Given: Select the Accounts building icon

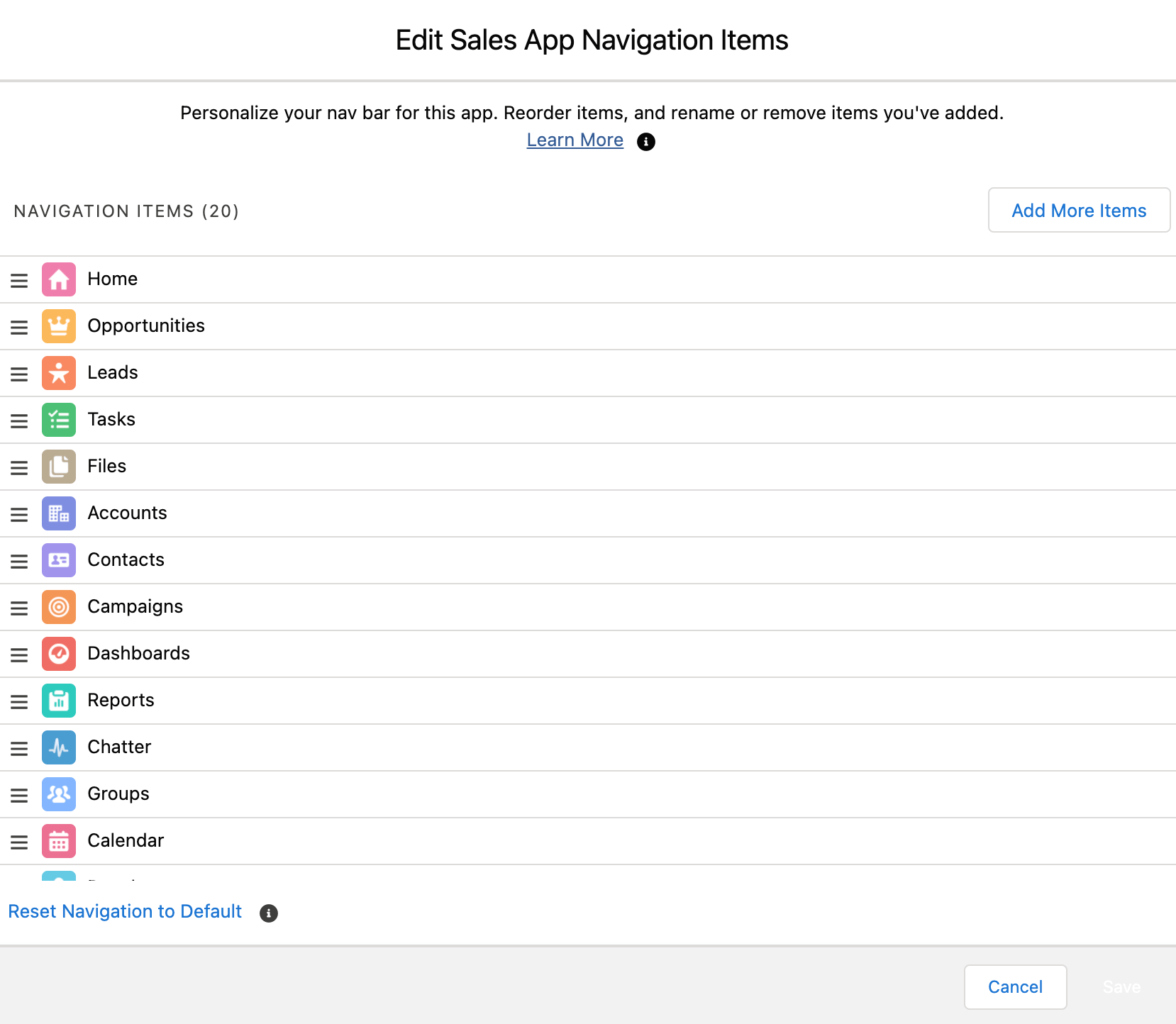Looking at the screenshot, I should (58, 513).
